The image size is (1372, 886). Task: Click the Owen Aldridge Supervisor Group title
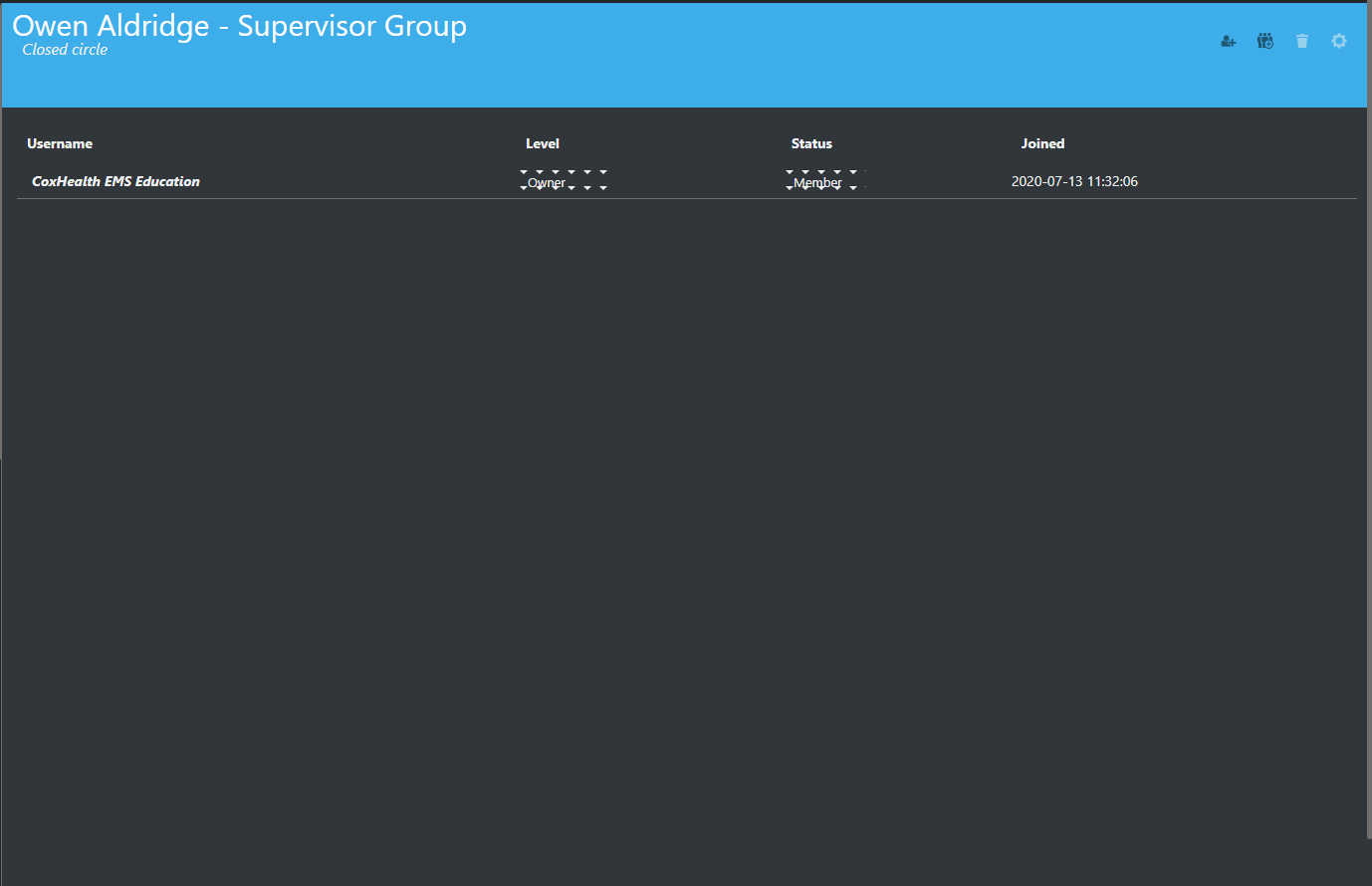coord(239,26)
